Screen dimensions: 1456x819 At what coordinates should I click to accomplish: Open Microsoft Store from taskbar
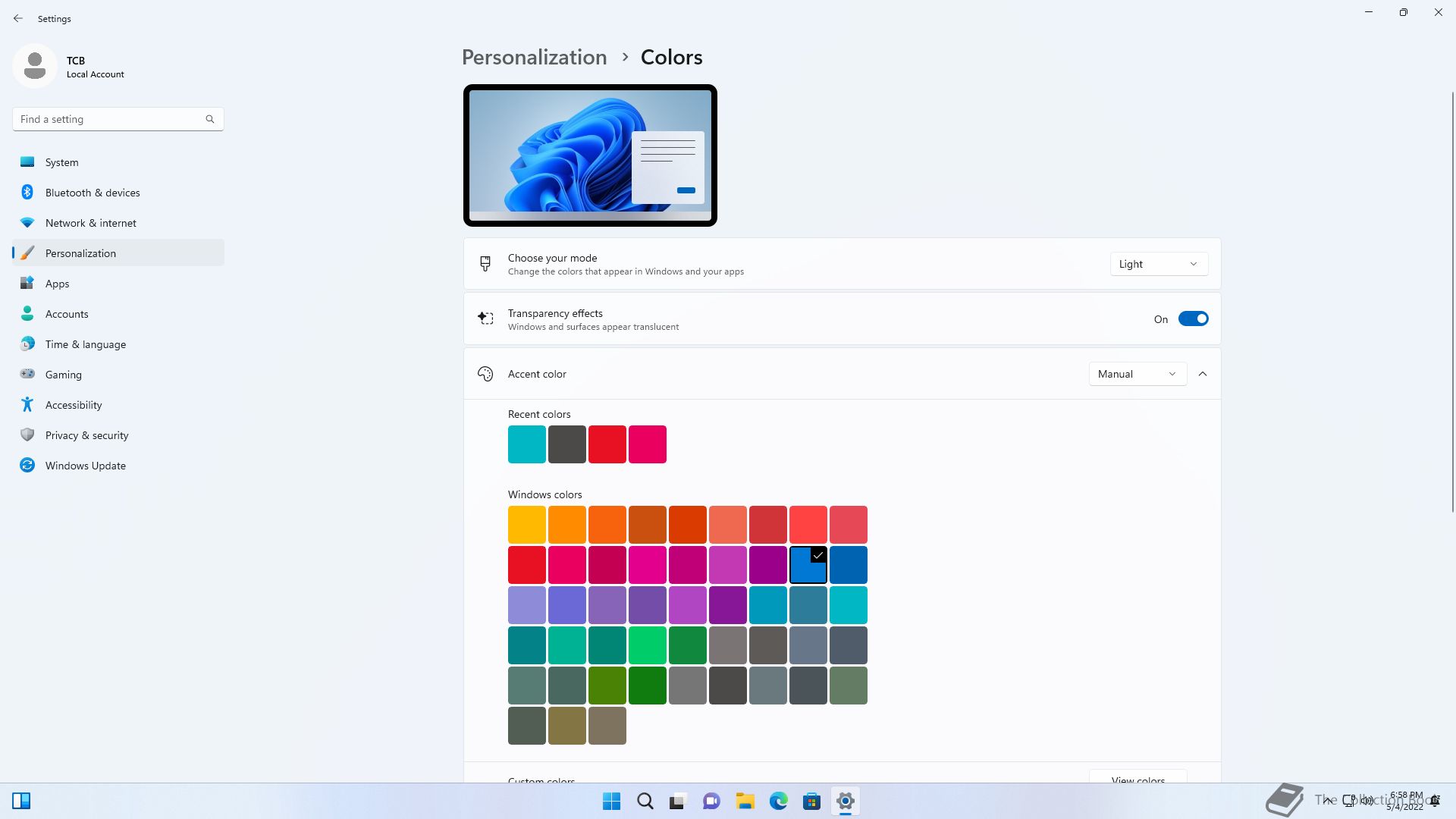click(x=811, y=801)
